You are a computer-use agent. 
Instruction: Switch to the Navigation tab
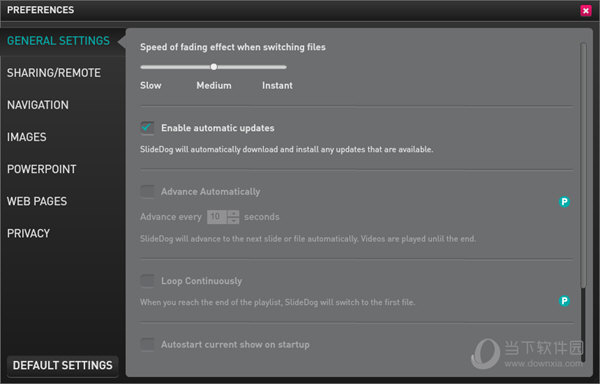38,105
